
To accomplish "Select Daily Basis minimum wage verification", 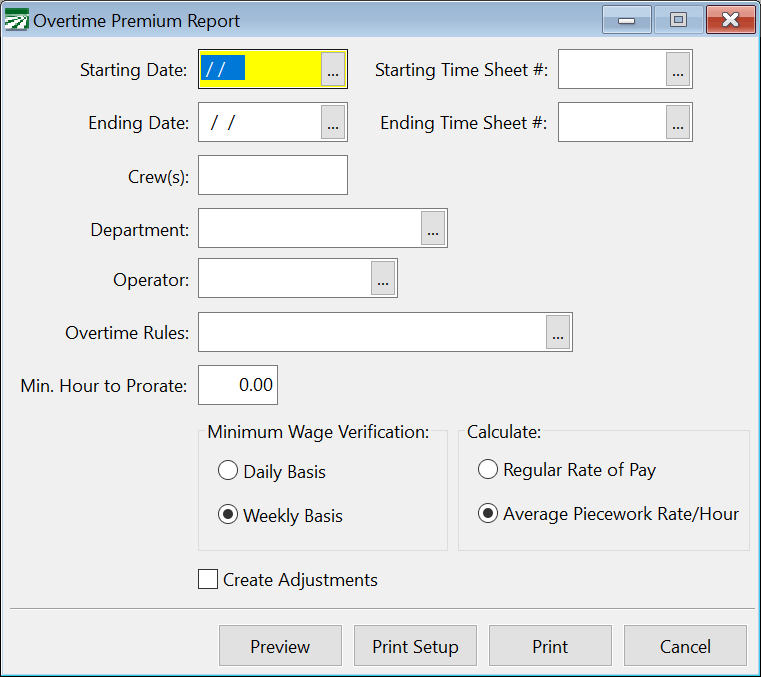I will pyautogui.click(x=228, y=471).
